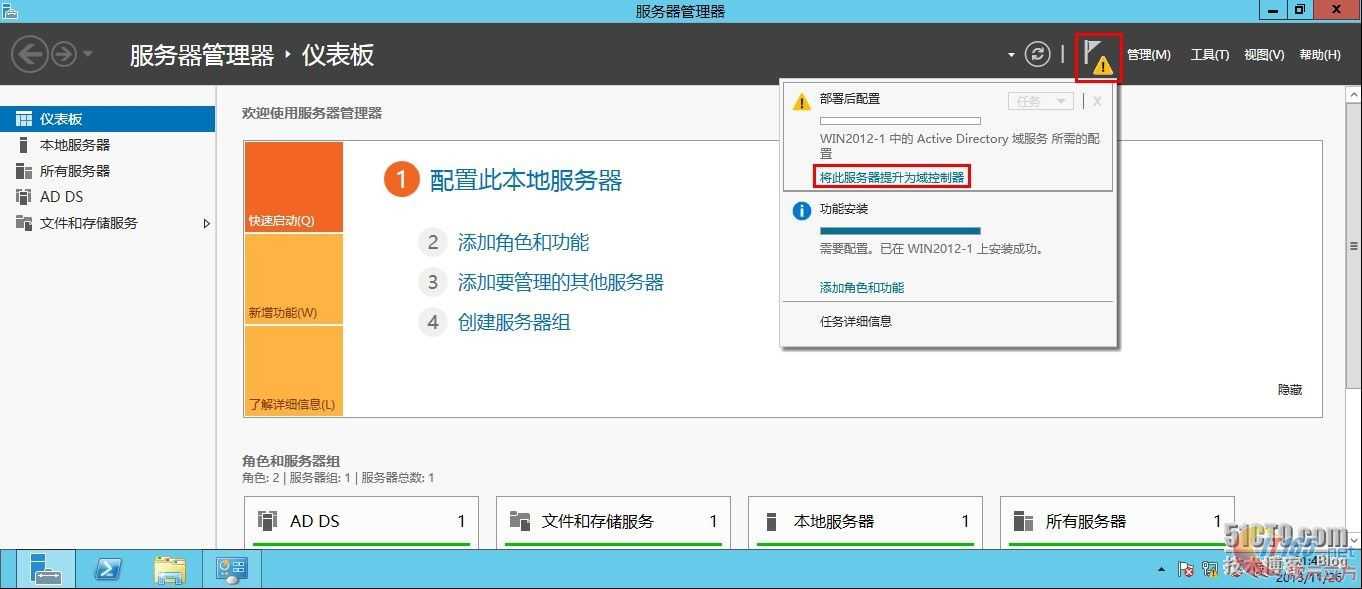The image size is (1362, 589).
Task: Click the tray flag icon with red X
Action: click(1186, 569)
